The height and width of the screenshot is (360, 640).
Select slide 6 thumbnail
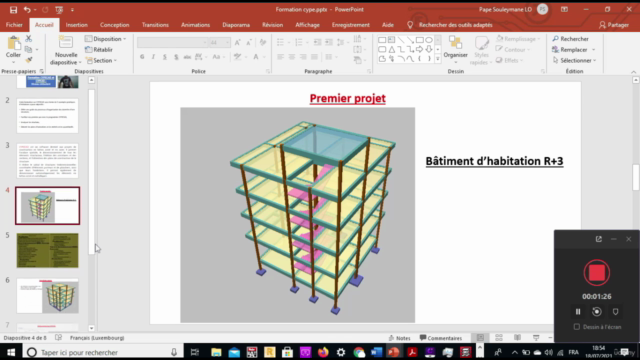pyautogui.click(x=47, y=296)
